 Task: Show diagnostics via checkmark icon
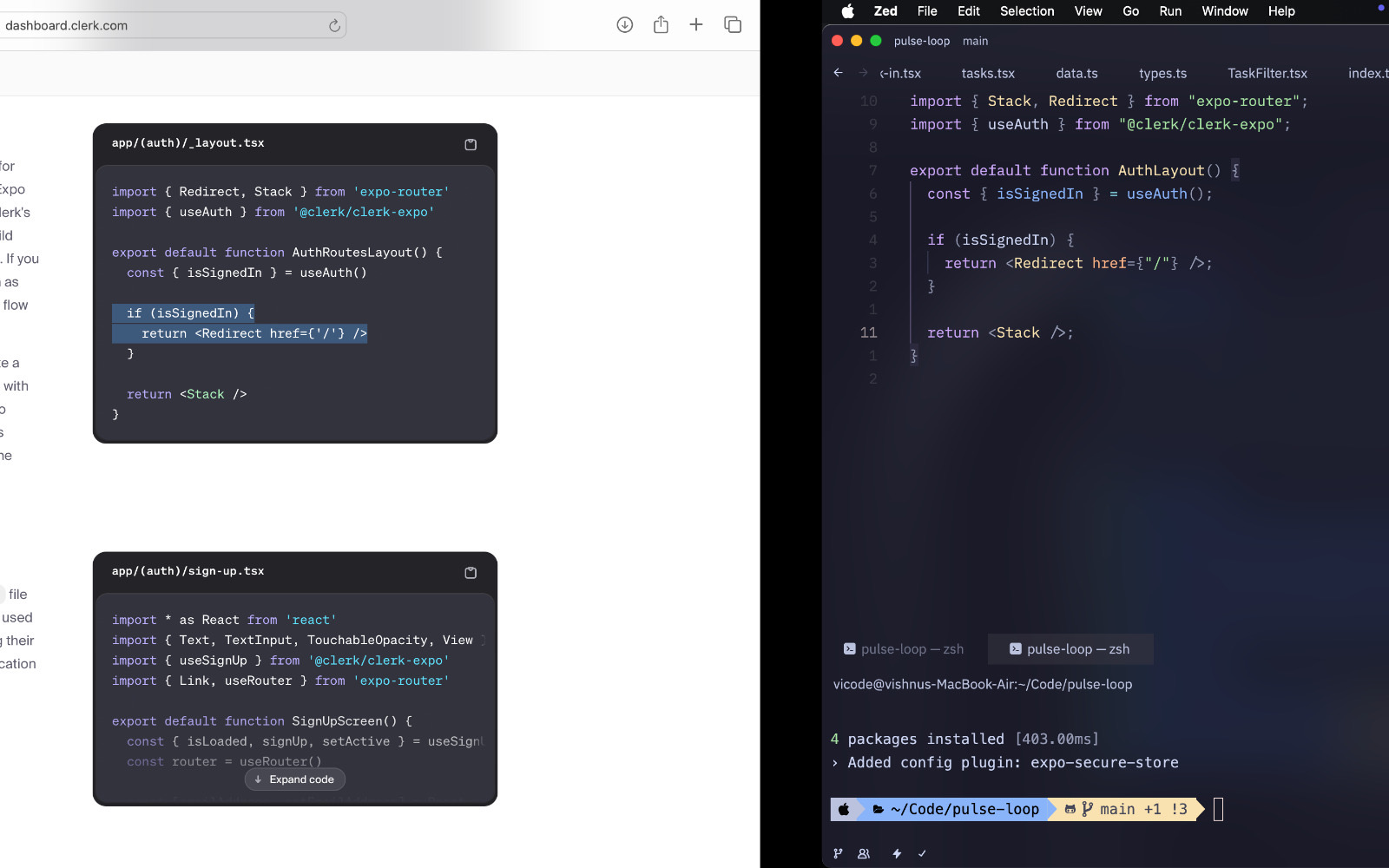[922, 853]
